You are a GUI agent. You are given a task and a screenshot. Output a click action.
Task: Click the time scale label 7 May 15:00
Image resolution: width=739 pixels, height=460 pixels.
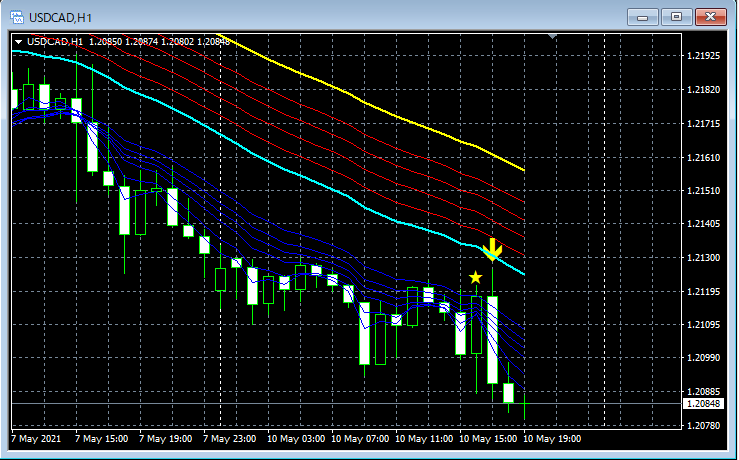pyautogui.click(x=101, y=439)
